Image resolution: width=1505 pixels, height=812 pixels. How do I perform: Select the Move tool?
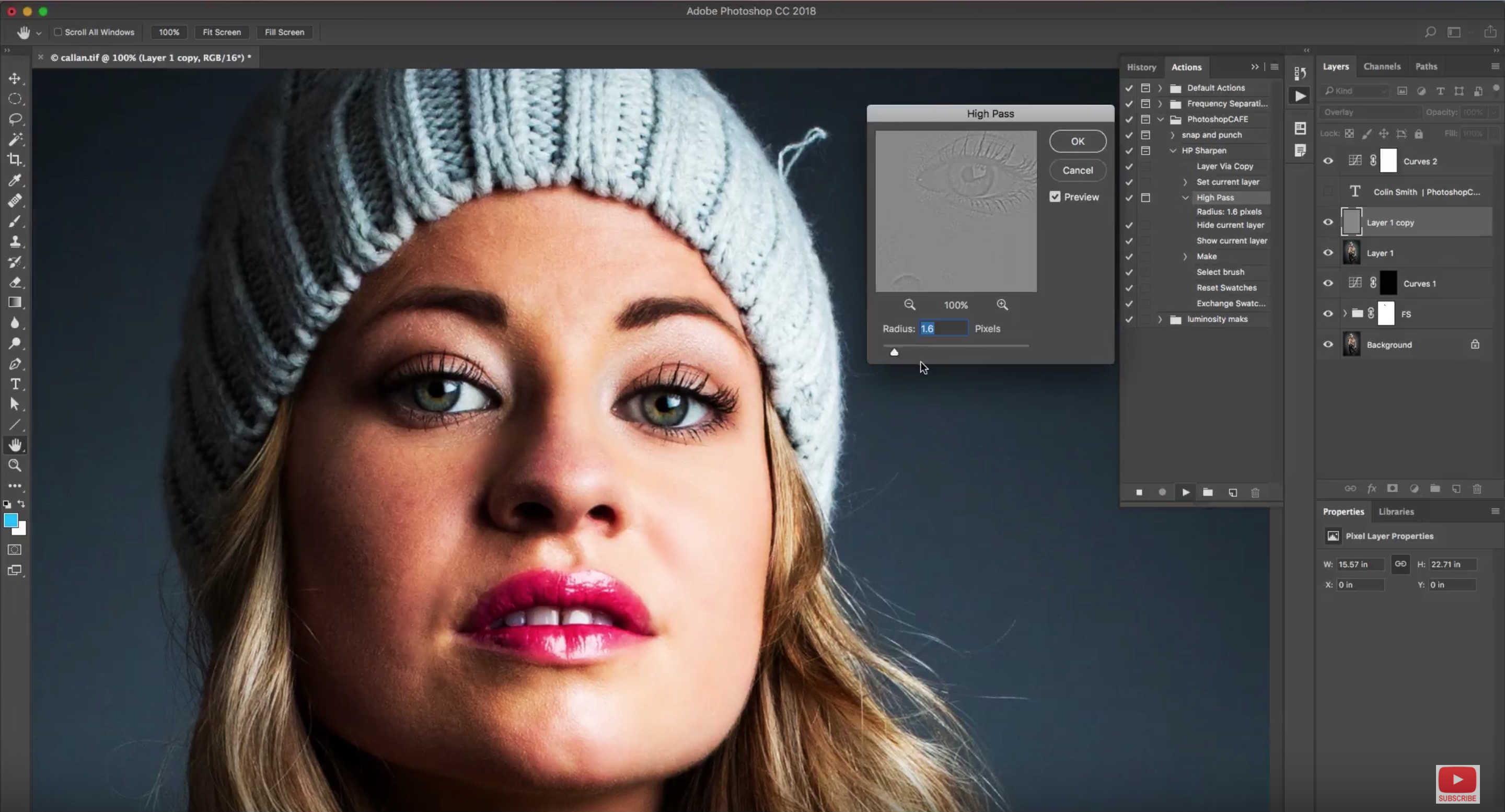(15, 78)
